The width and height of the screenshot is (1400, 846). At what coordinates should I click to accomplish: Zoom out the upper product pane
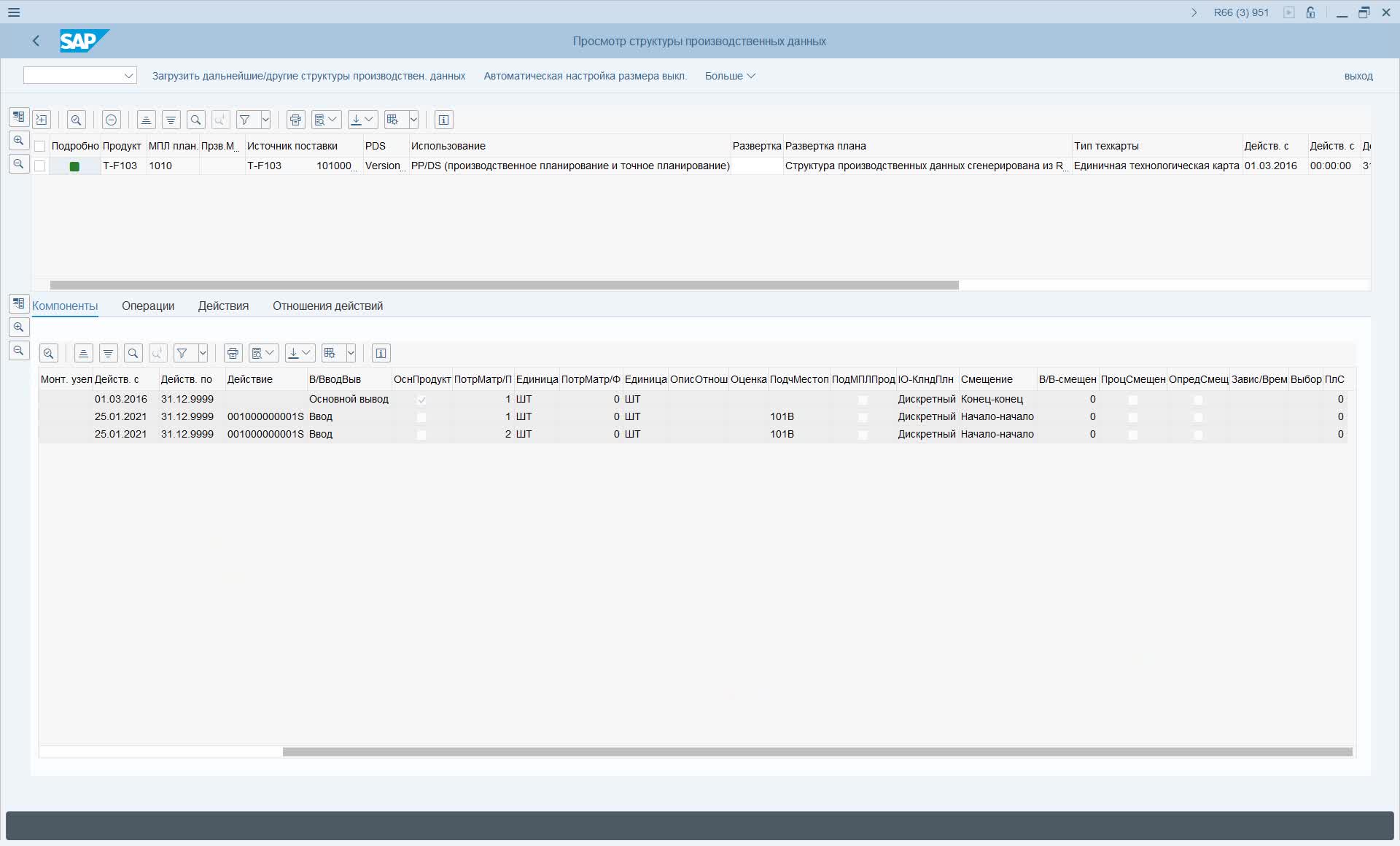pyautogui.click(x=19, y=163)
